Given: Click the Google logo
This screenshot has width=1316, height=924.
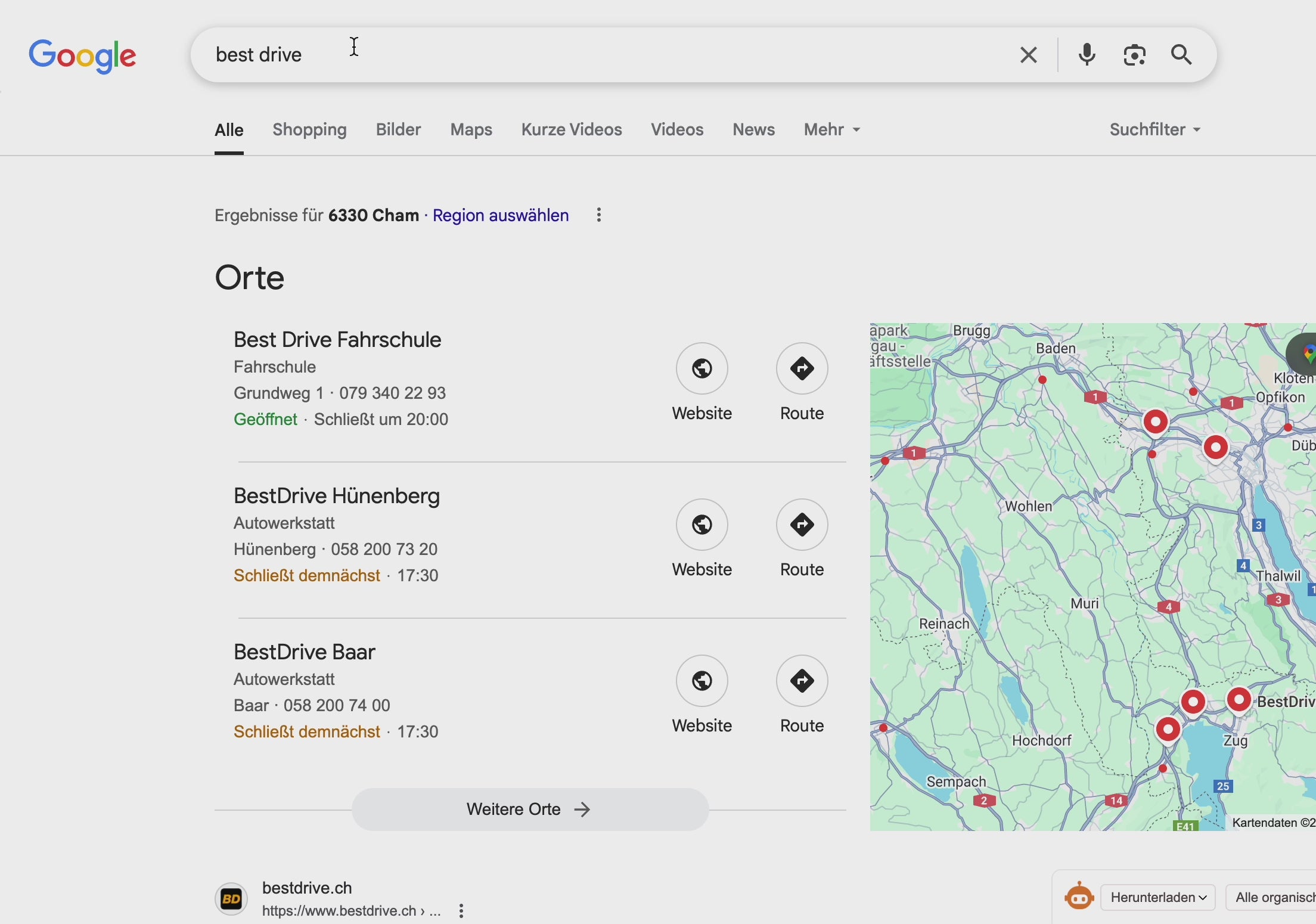Looking at the screenshot, I should (82, 55).
